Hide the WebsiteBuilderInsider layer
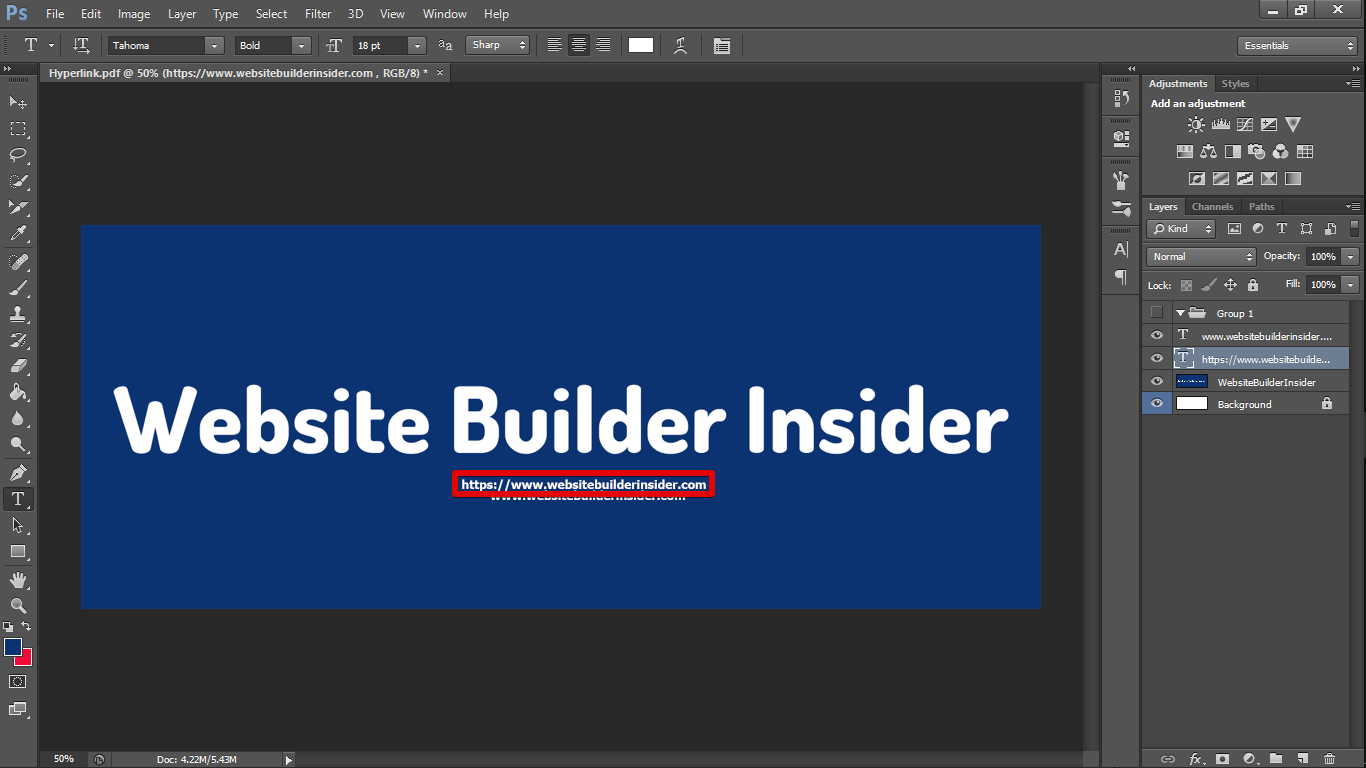Viewport: 1366px width, 768px height. (1157, 381)
